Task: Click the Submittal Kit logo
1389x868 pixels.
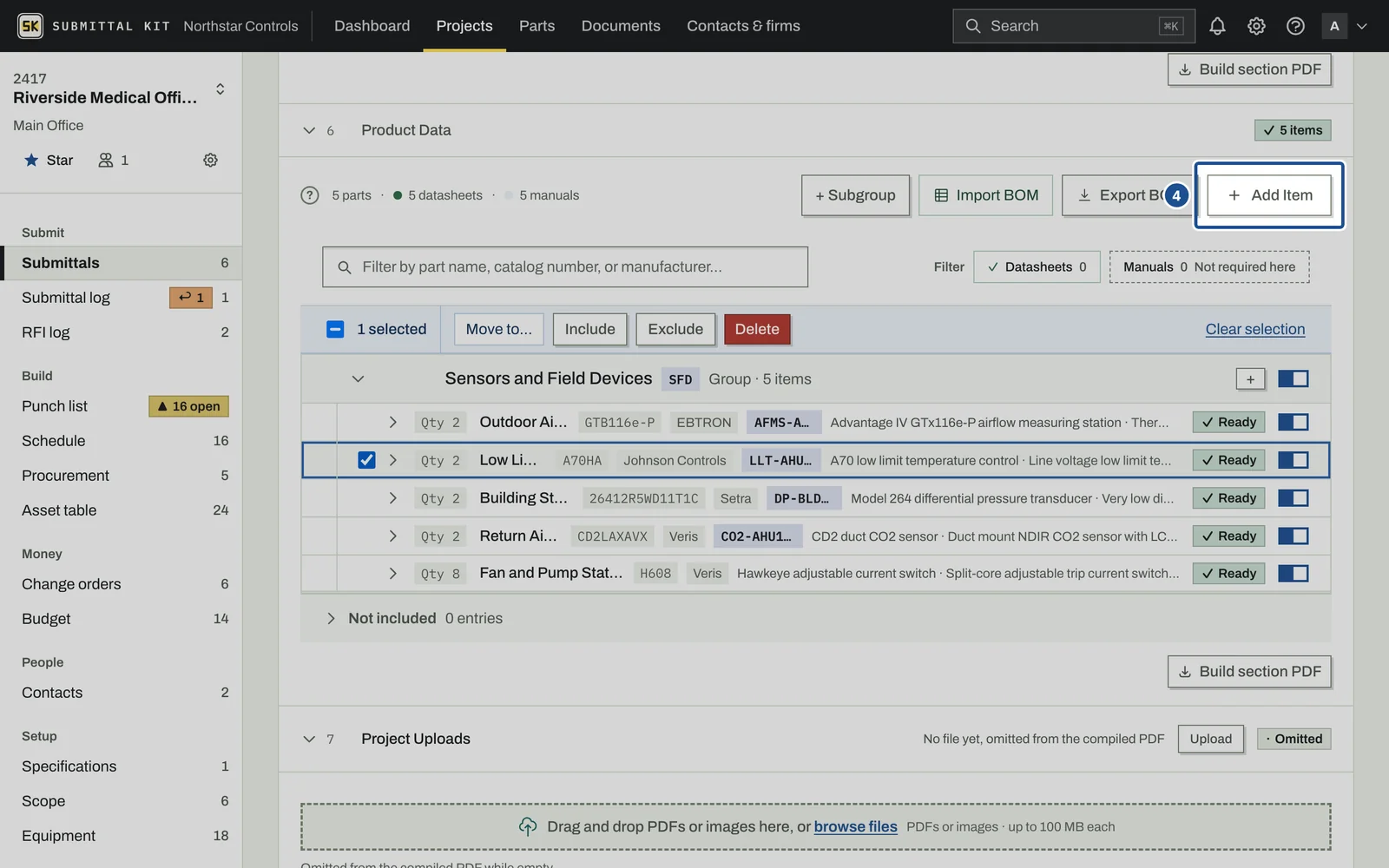Action: 30,26
